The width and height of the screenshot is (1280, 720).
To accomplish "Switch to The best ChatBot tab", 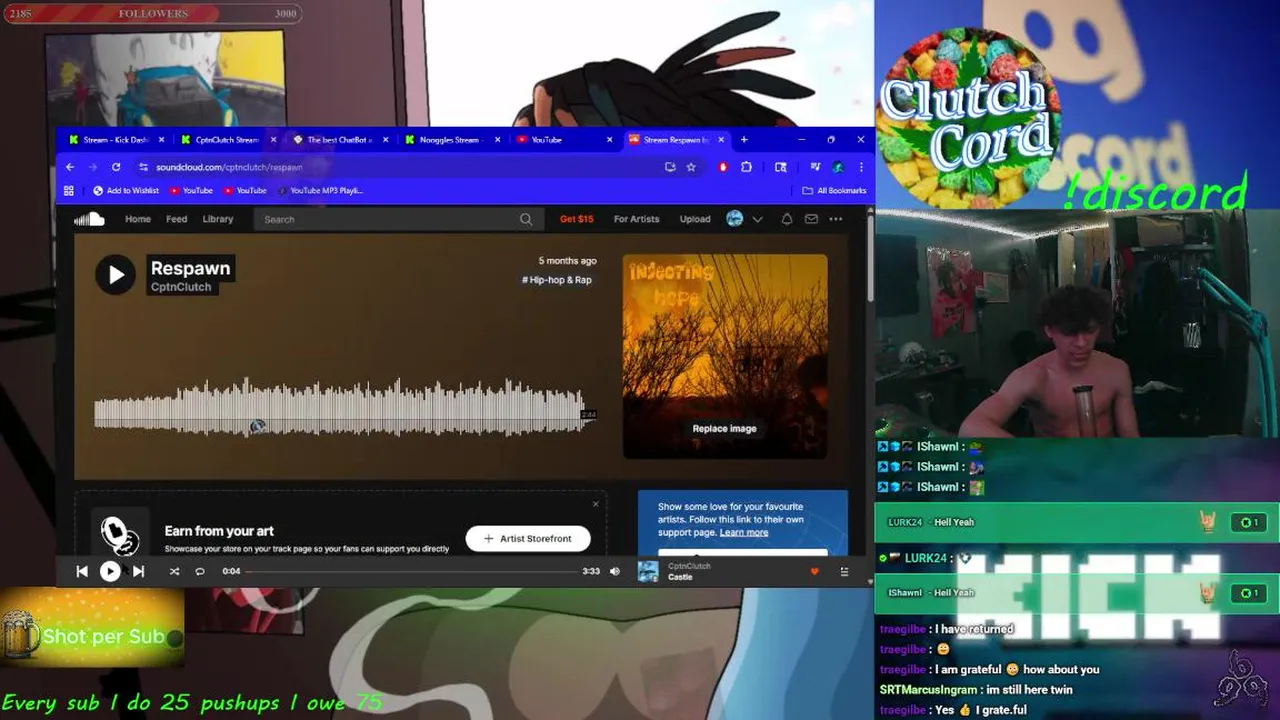I will (340, 140).
